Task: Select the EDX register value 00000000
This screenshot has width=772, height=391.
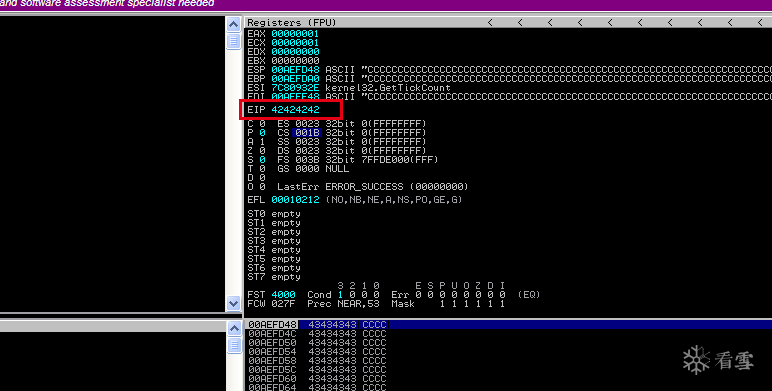Action: (x=295, y=52)
